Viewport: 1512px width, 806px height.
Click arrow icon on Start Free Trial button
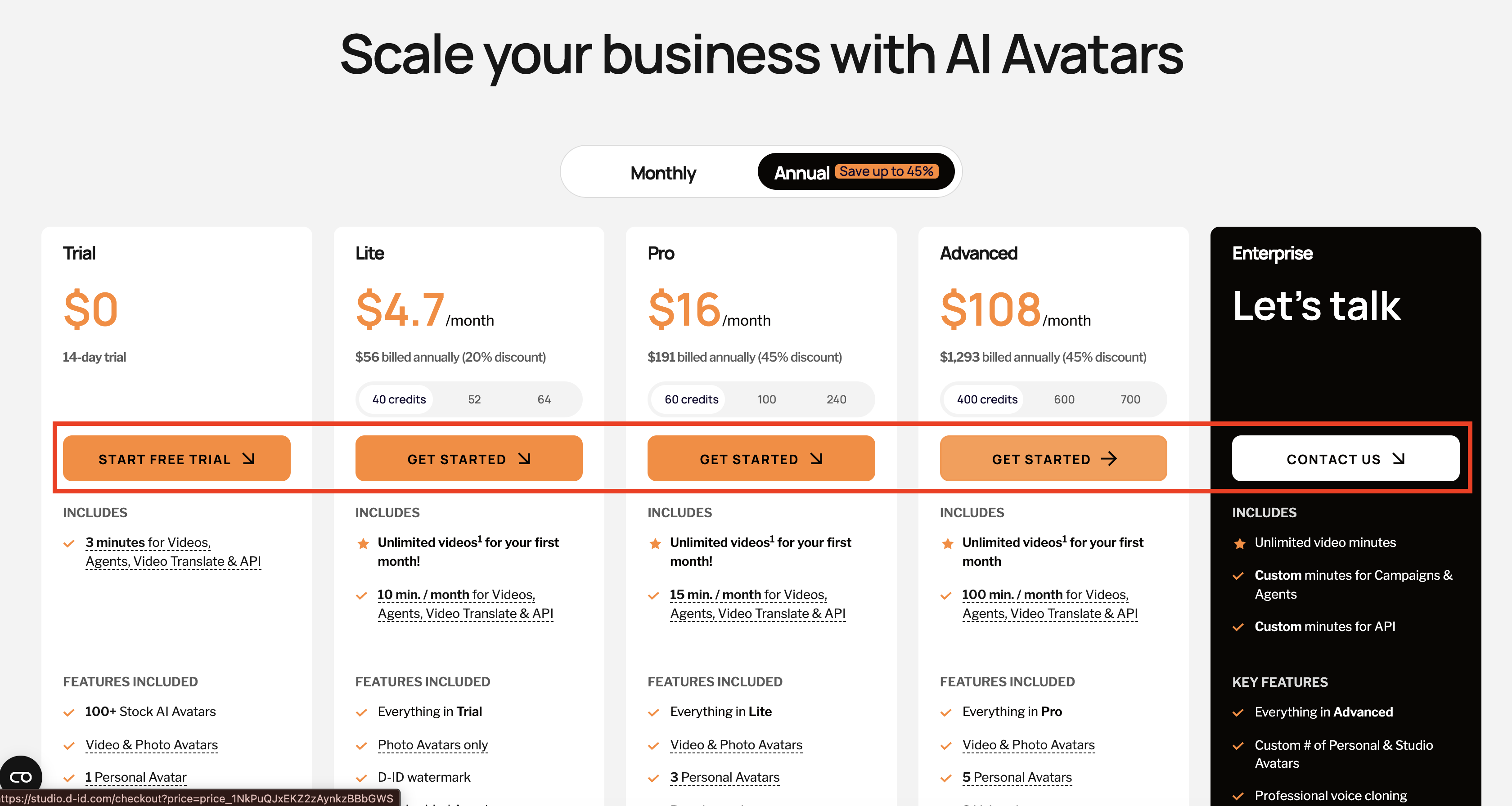pos(249,459)
